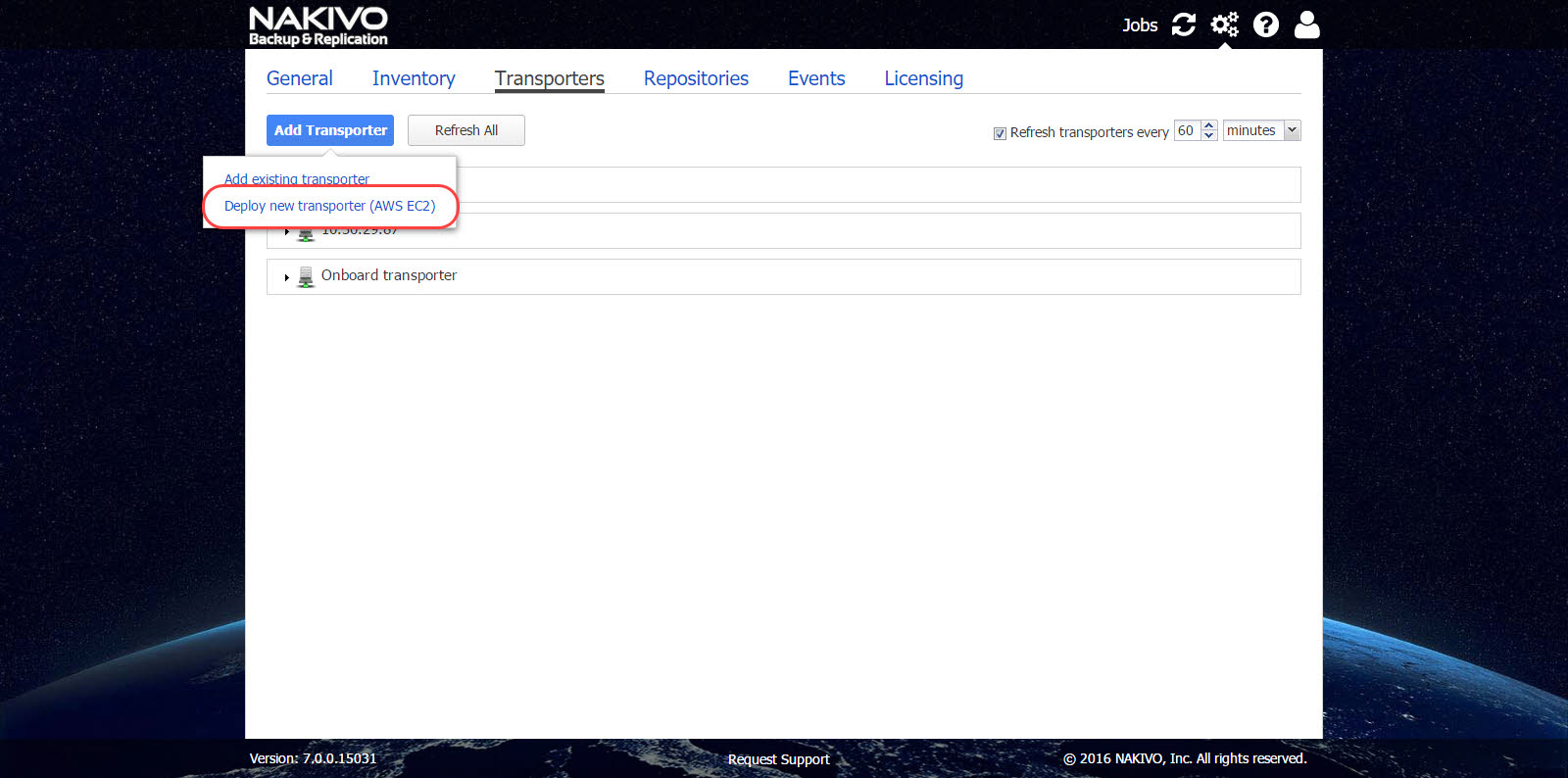Select Deploy new transporter (AWS EC2)

[x=329, y=206]
